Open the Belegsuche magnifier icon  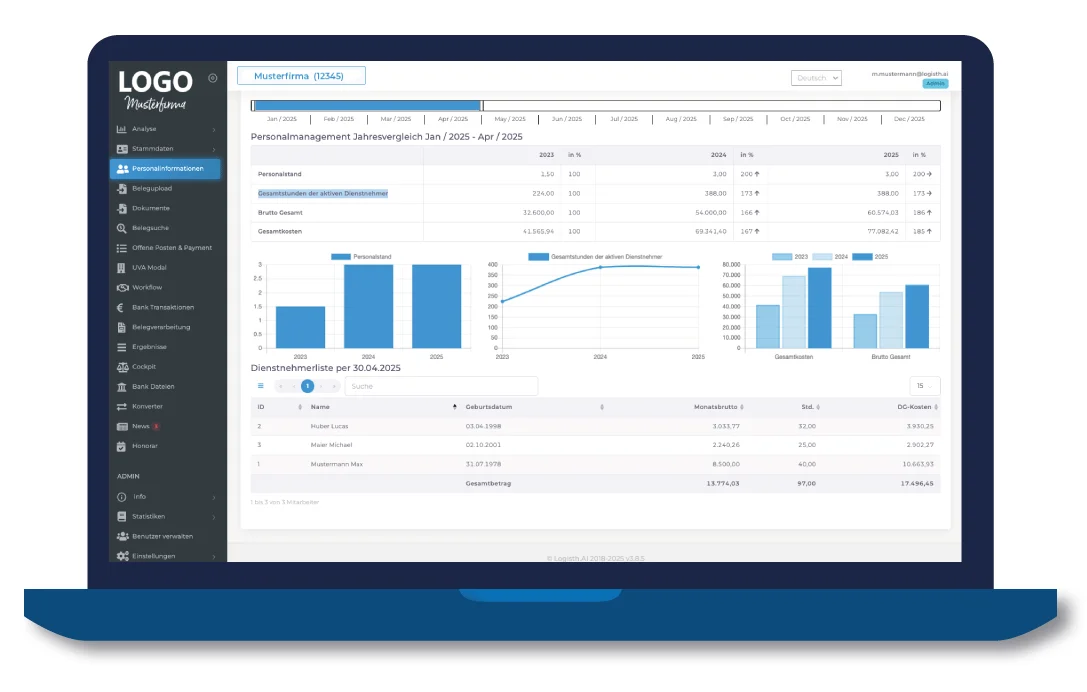click(x=121, y=228)
